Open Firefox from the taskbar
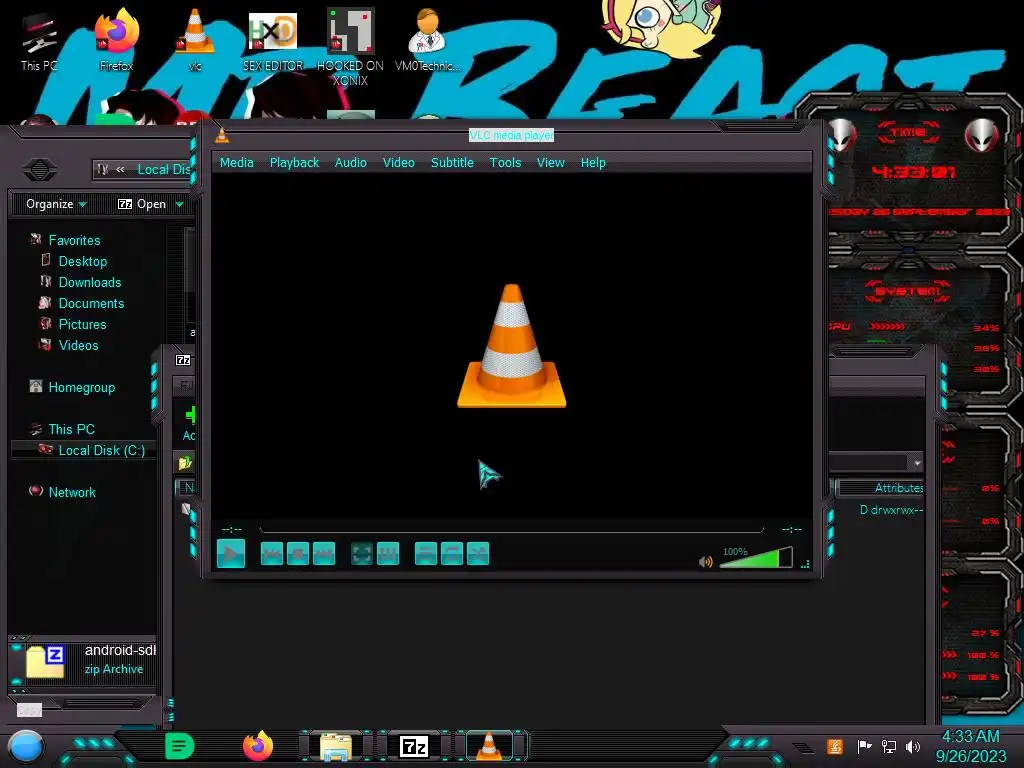The width and height of the screenshot is (1024, 768). 258,746
